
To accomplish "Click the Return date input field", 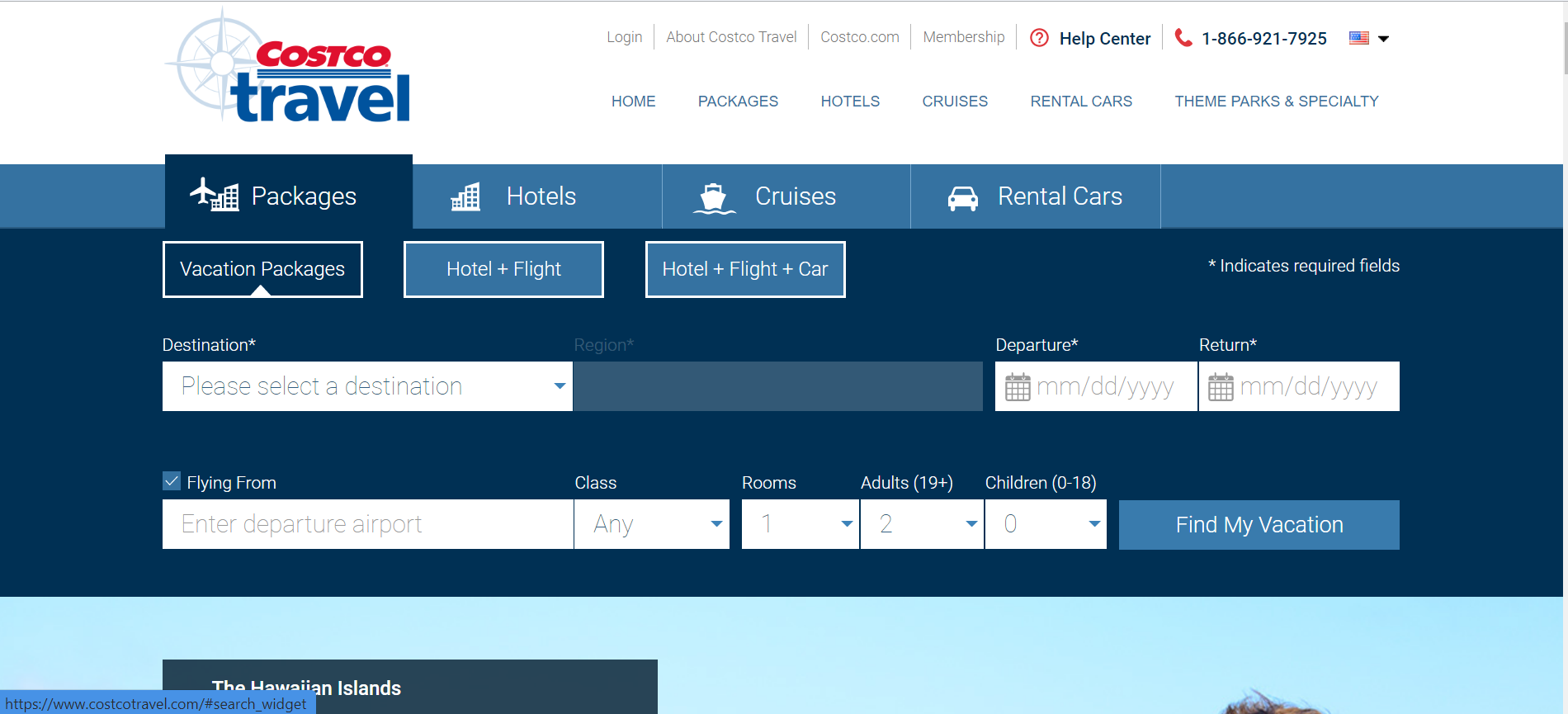I will click(1299, 386).
